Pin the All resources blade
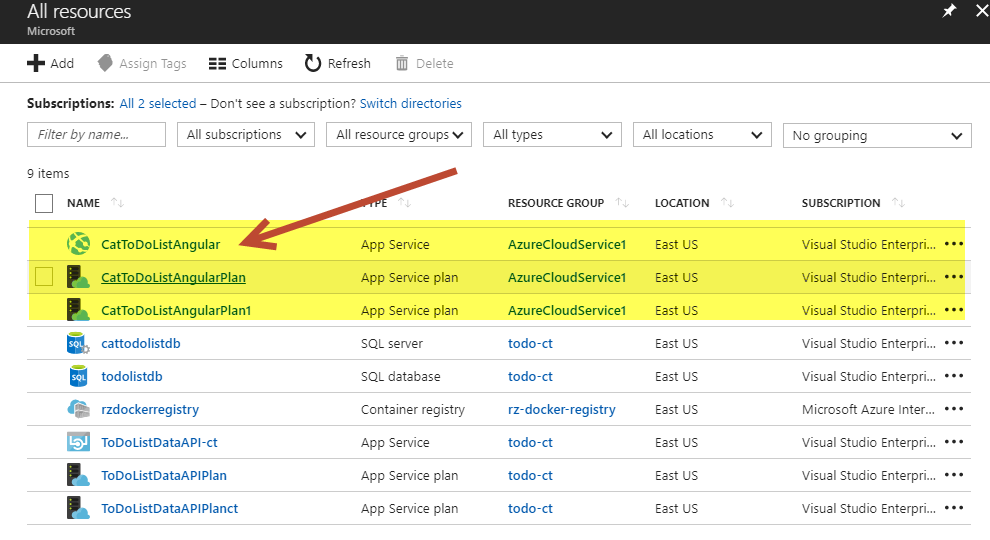 point(949,11)
